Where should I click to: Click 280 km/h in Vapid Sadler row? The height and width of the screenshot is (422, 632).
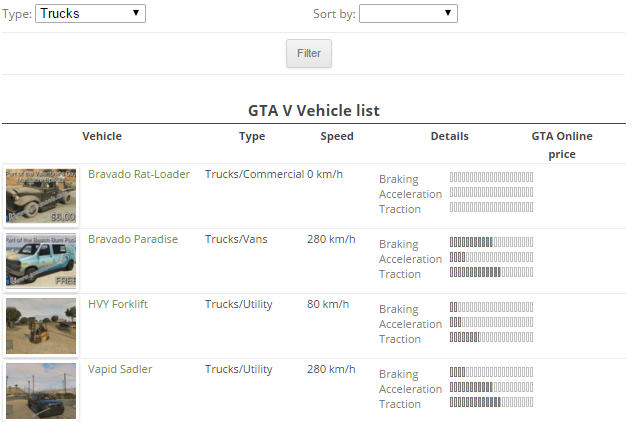[331, 369]
